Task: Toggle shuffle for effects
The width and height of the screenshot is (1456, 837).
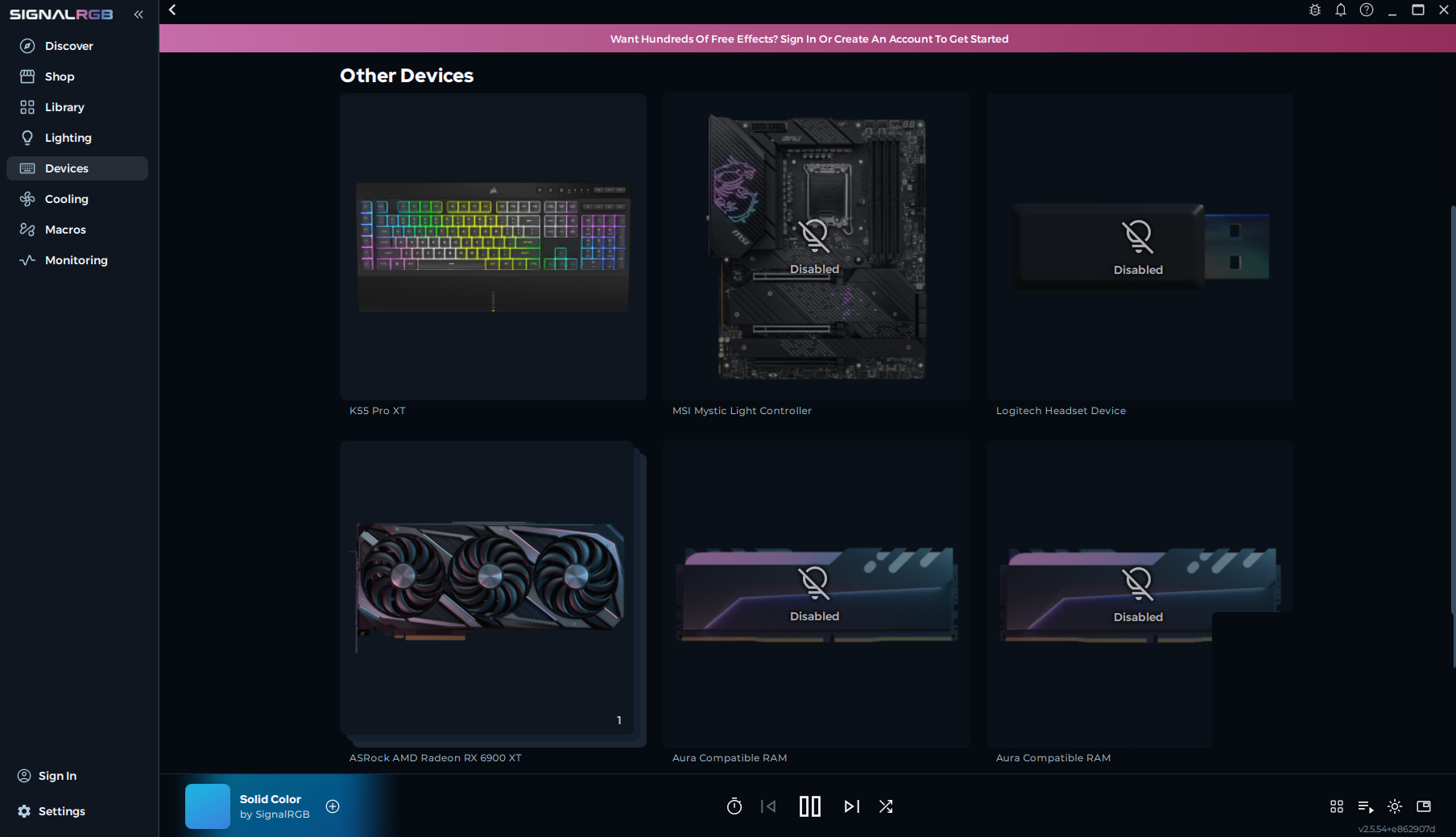Action: (x=886, y=806)
